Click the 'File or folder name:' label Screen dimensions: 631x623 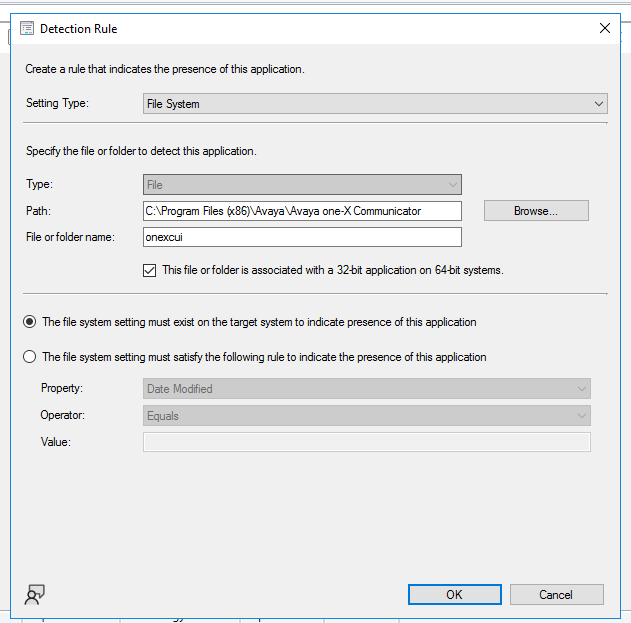coord(70,237)
